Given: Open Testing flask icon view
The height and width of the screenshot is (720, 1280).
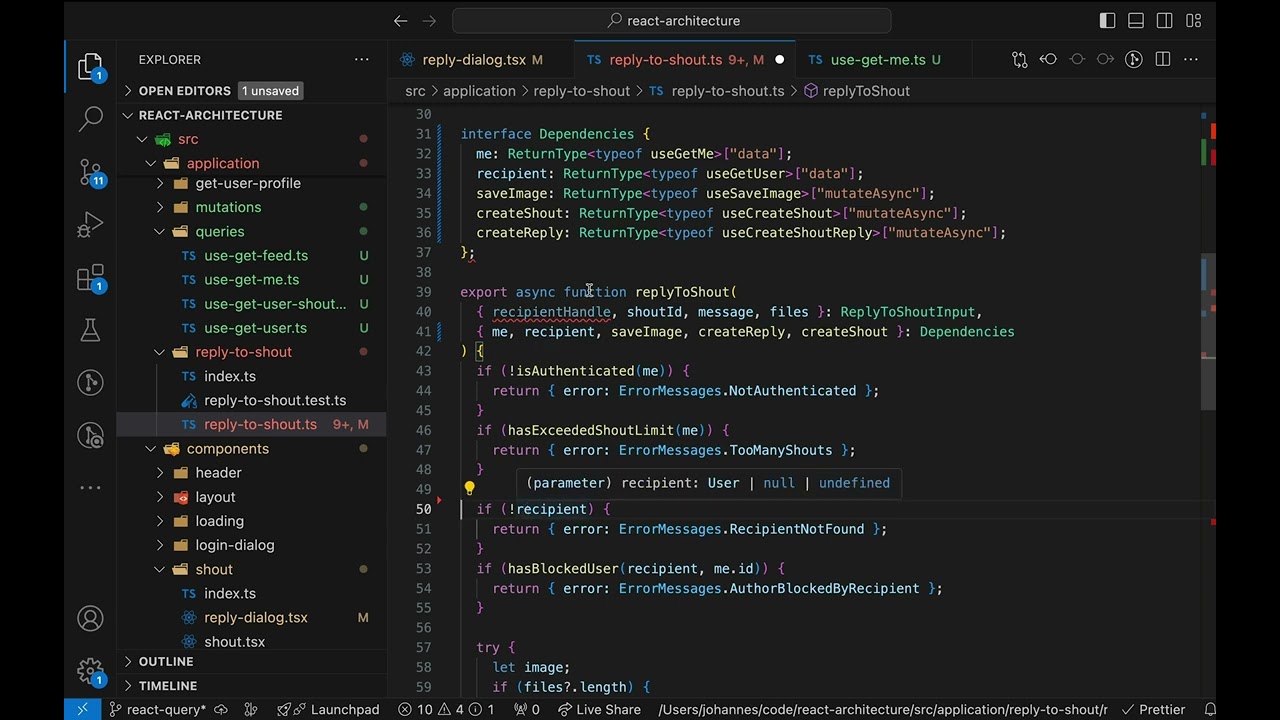Looking at the screenshot, I should coord(90,329).
